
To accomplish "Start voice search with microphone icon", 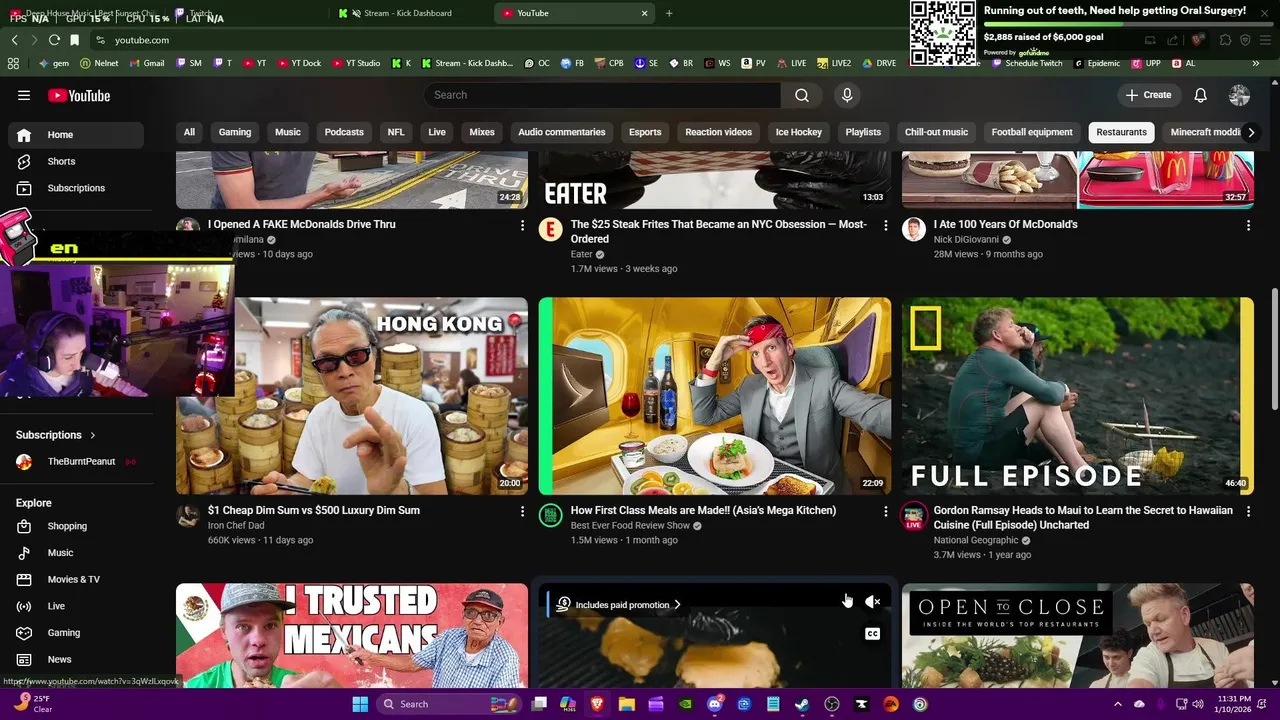I will click(847, 95).
